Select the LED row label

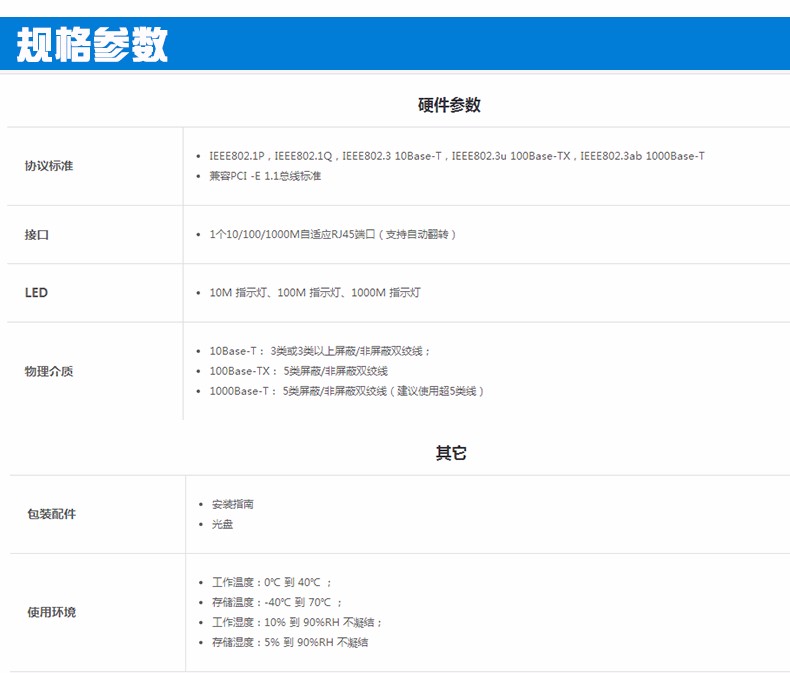[x=36, y=293]
